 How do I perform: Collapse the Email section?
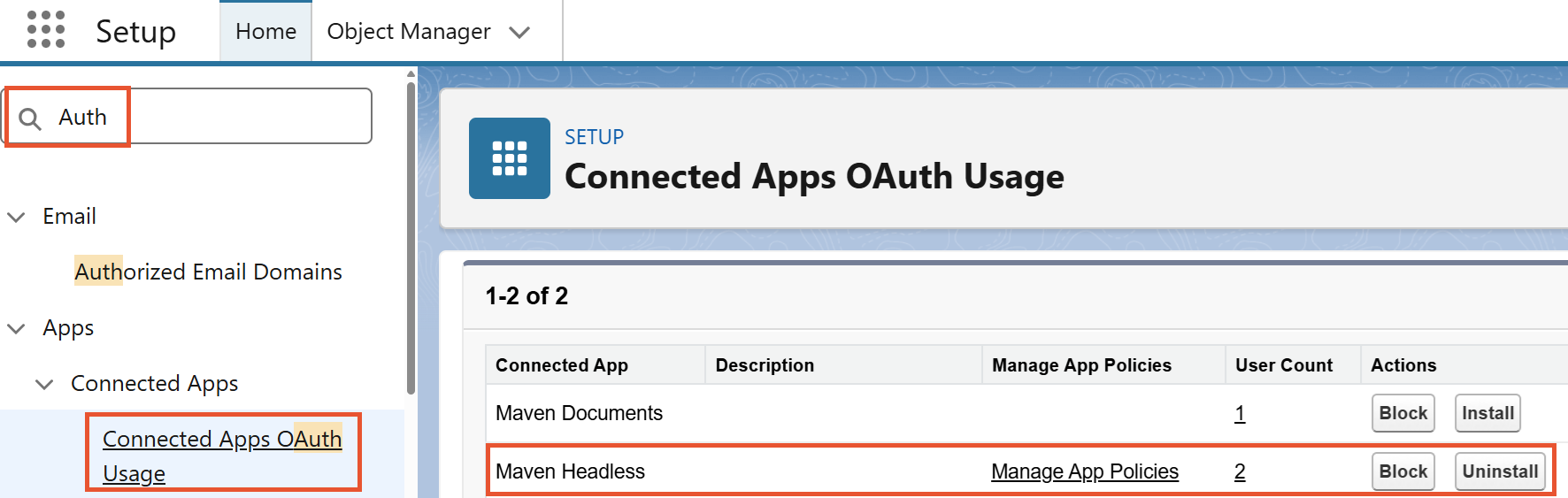(16, 217)
